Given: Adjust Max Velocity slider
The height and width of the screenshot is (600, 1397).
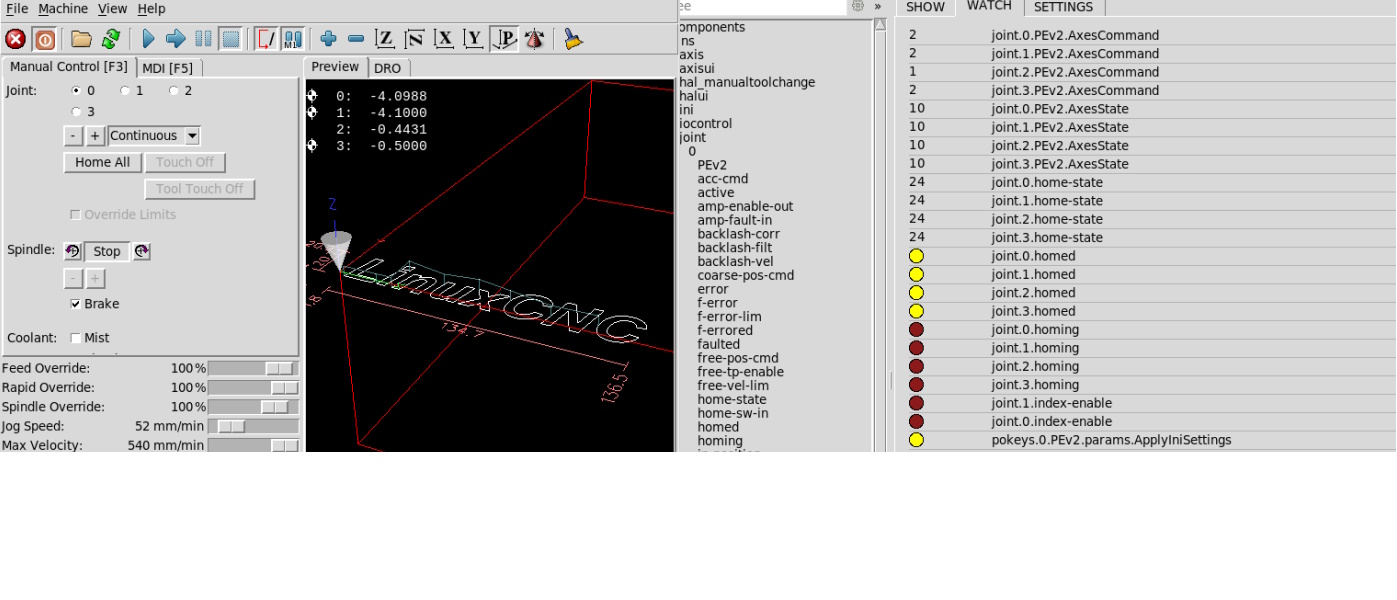Looking at the screenshot, I should tap(253, 445).
